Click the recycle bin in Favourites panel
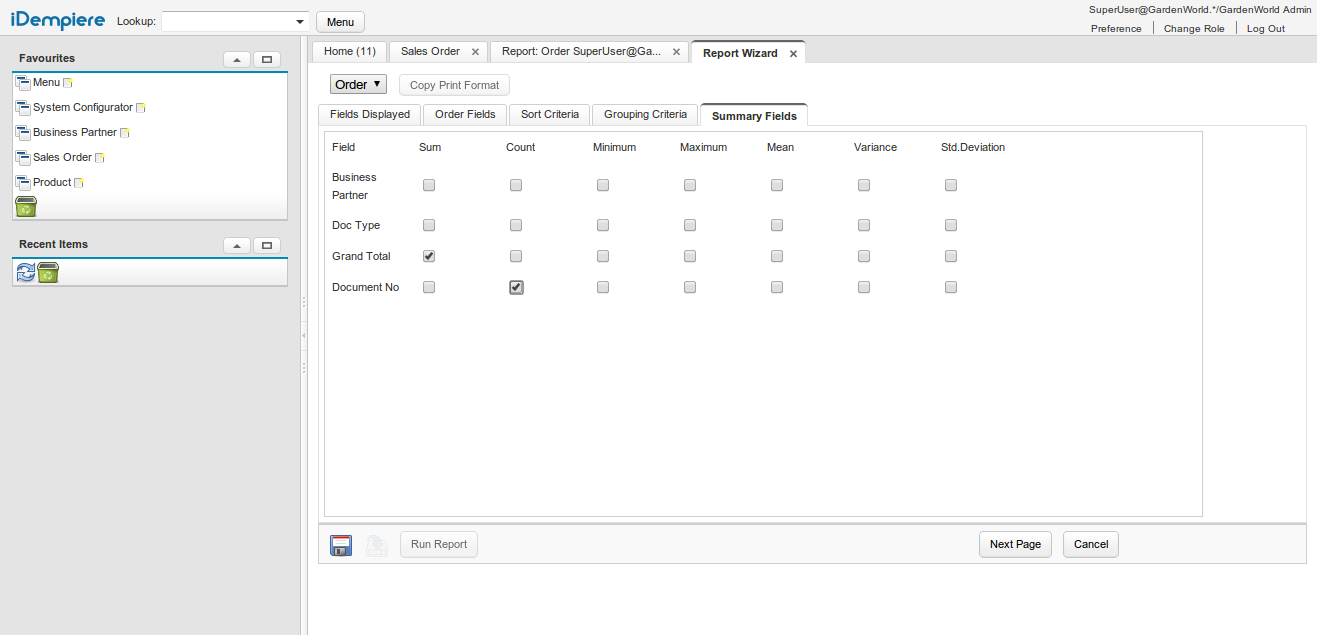Image resolution: width=1317 pixels, height=635 pixels. [26, 207]
